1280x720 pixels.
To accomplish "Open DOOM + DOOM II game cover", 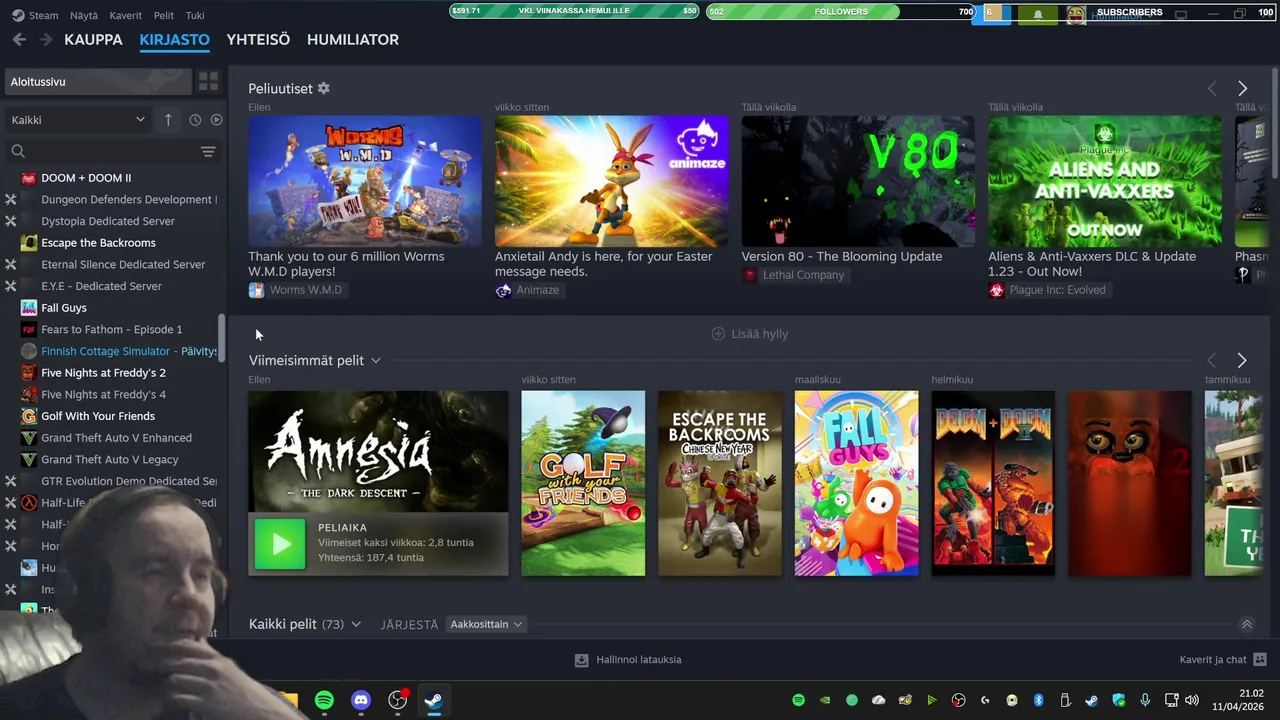I will click(x=993, y=483).
